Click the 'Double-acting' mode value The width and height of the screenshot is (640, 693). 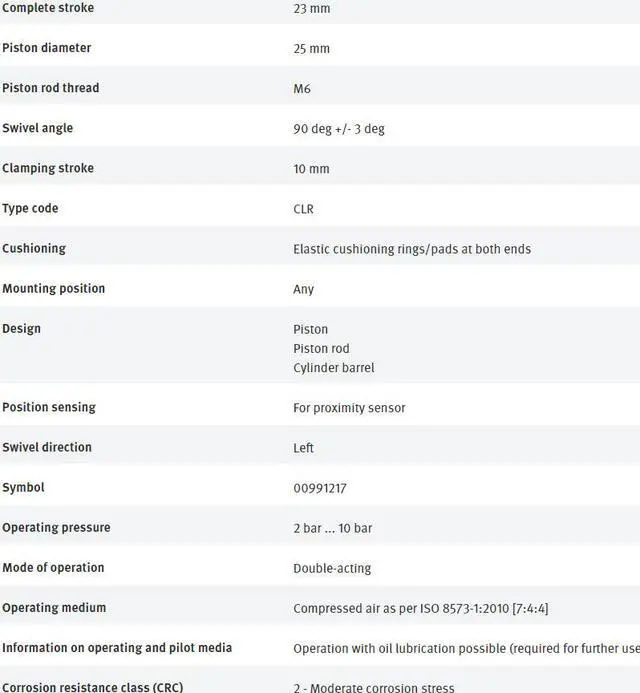click(x=332, y=568)
